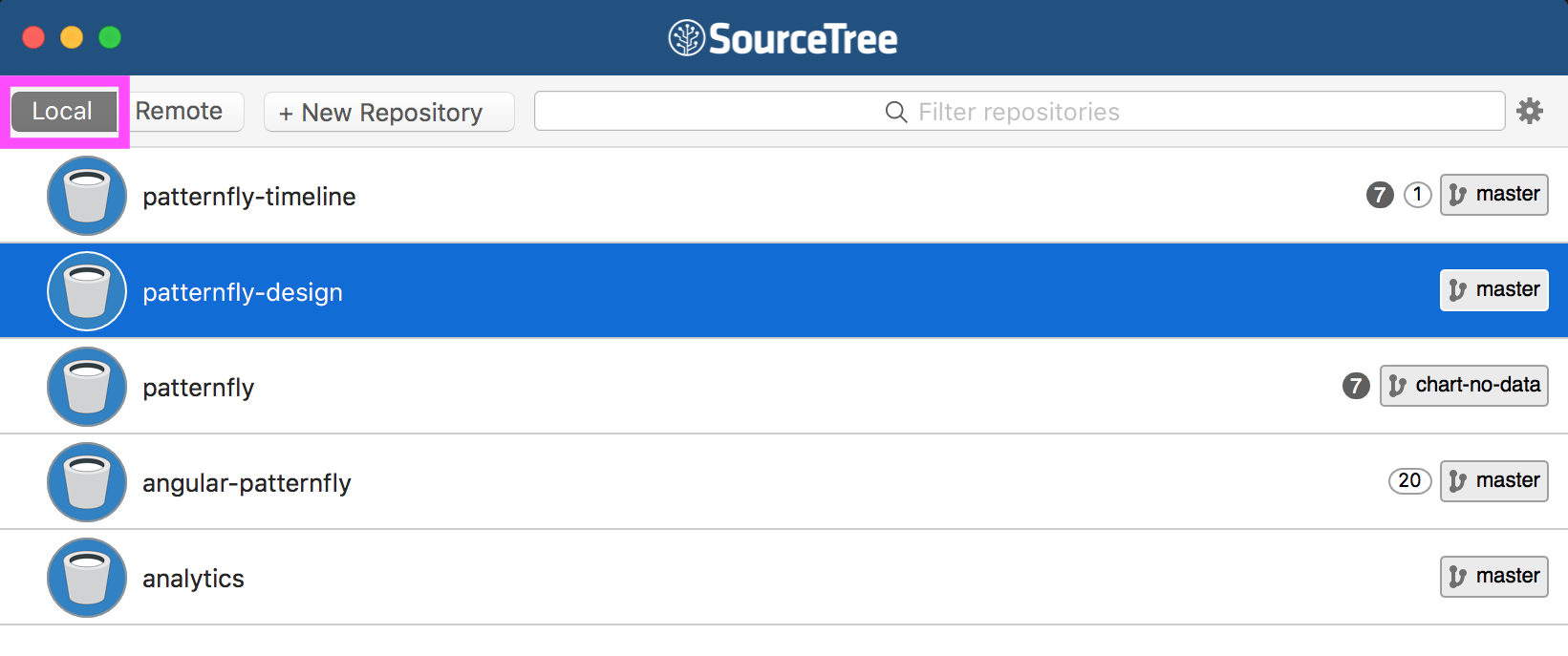Screen dimensions: 1568x656
Task: Click the repository icon next to patternfly
Action: (x=86, y=387)
